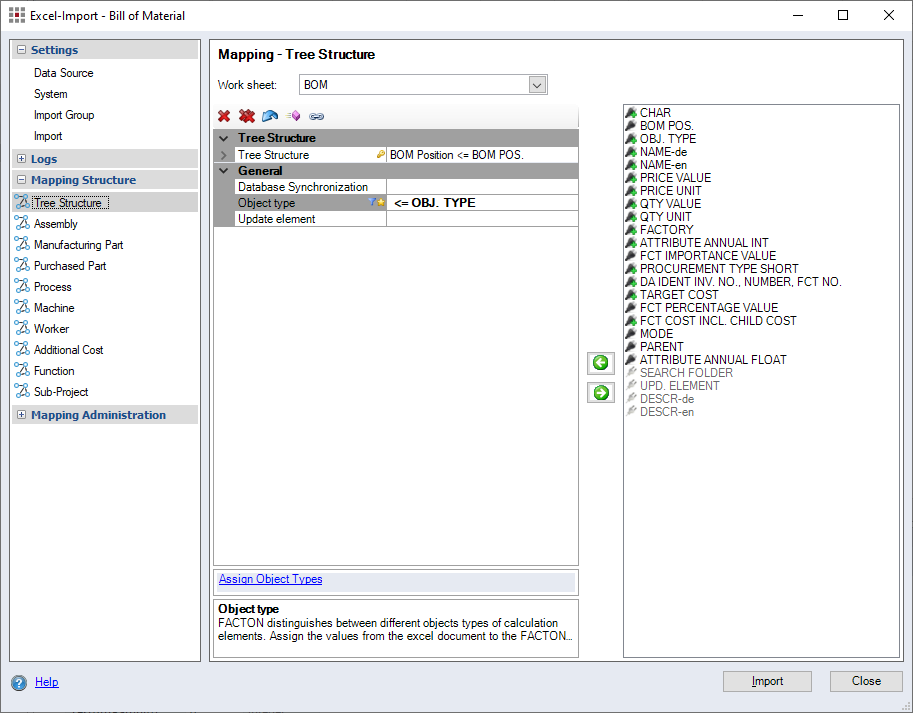Viewport: 913px width, 713px height.
Task: Click the chain link toolbar icon
Action: tap(316, 117)
